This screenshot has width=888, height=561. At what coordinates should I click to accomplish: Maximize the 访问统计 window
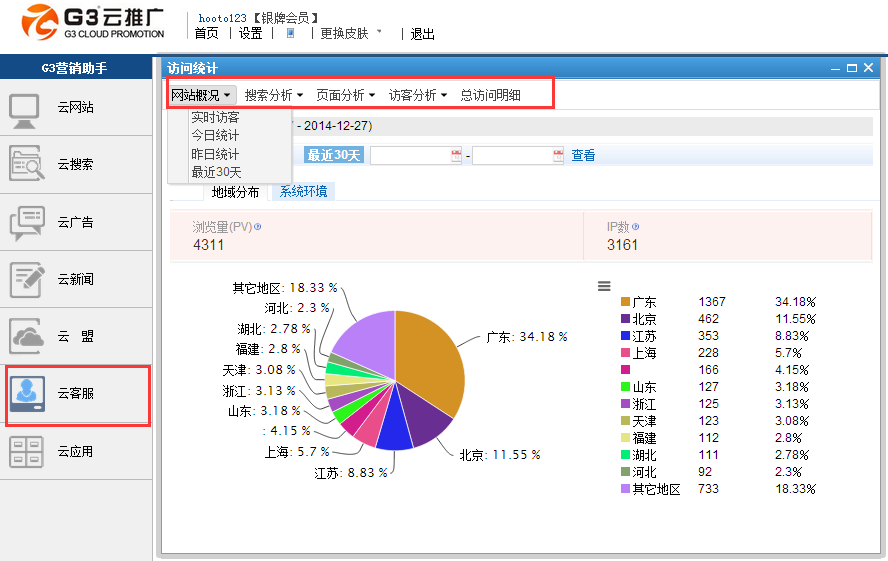(852, 68)
